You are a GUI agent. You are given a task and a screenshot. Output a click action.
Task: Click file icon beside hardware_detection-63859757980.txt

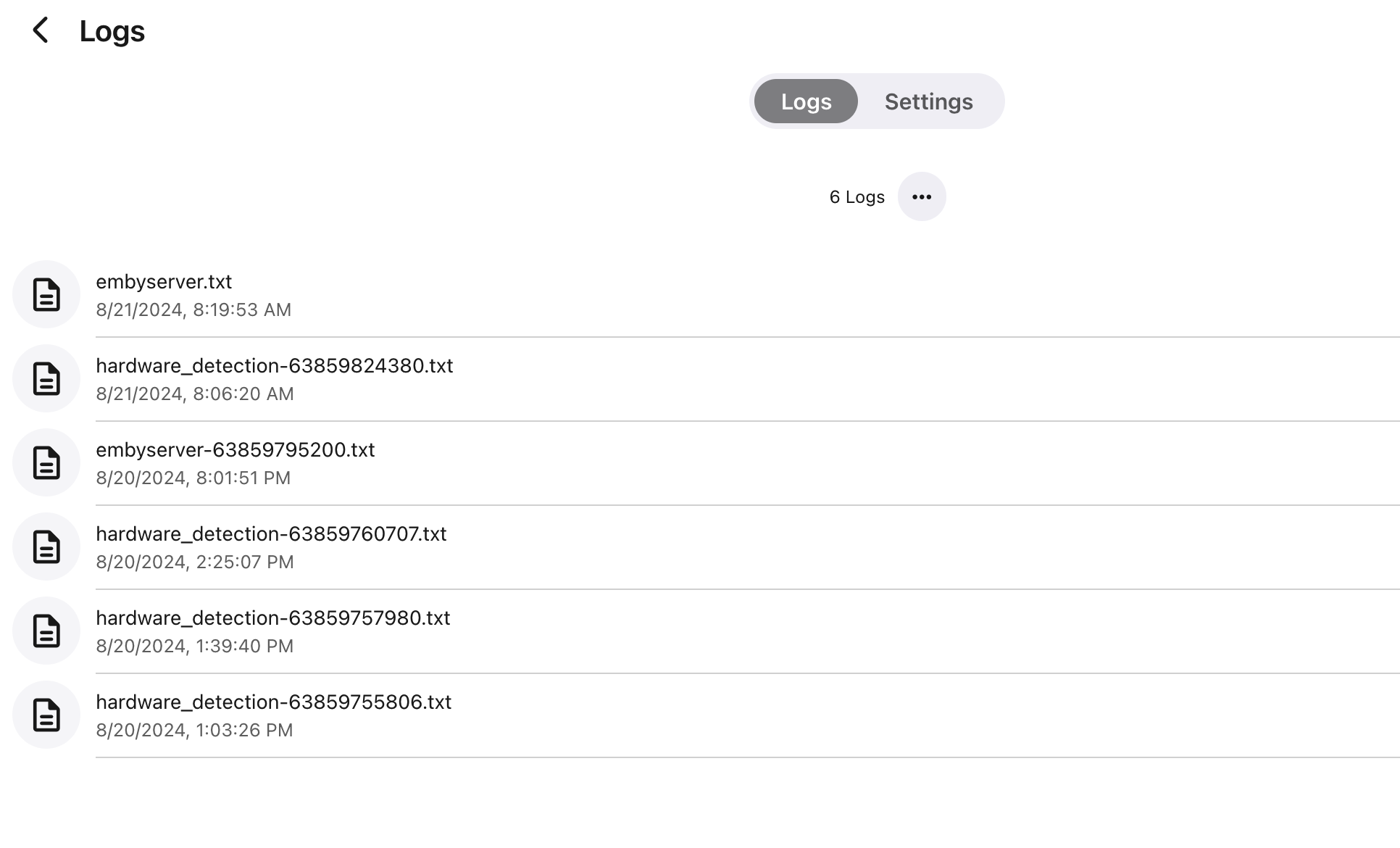coord(46,631)
